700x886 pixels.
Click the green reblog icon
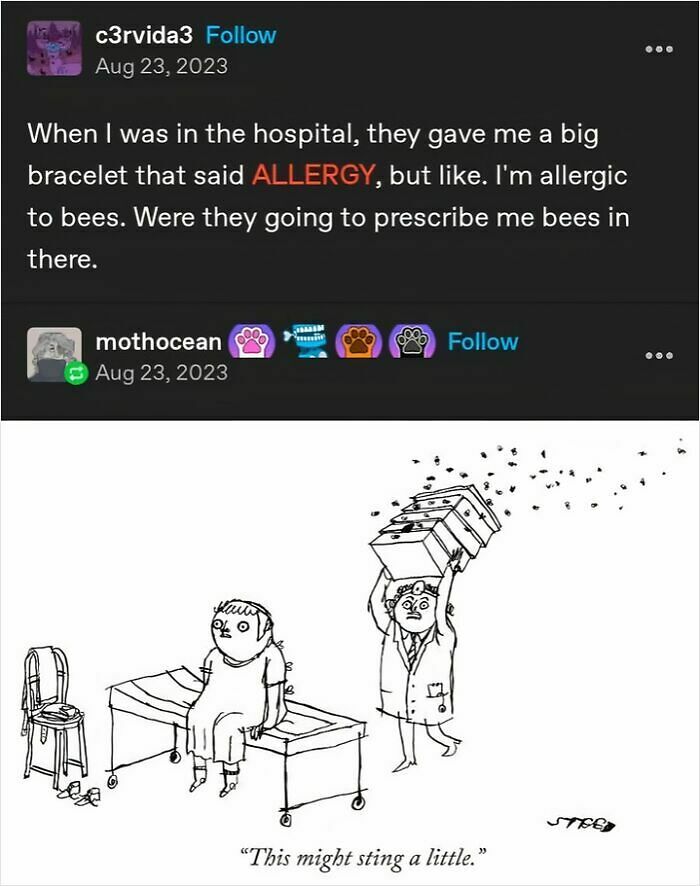(76, 373)
